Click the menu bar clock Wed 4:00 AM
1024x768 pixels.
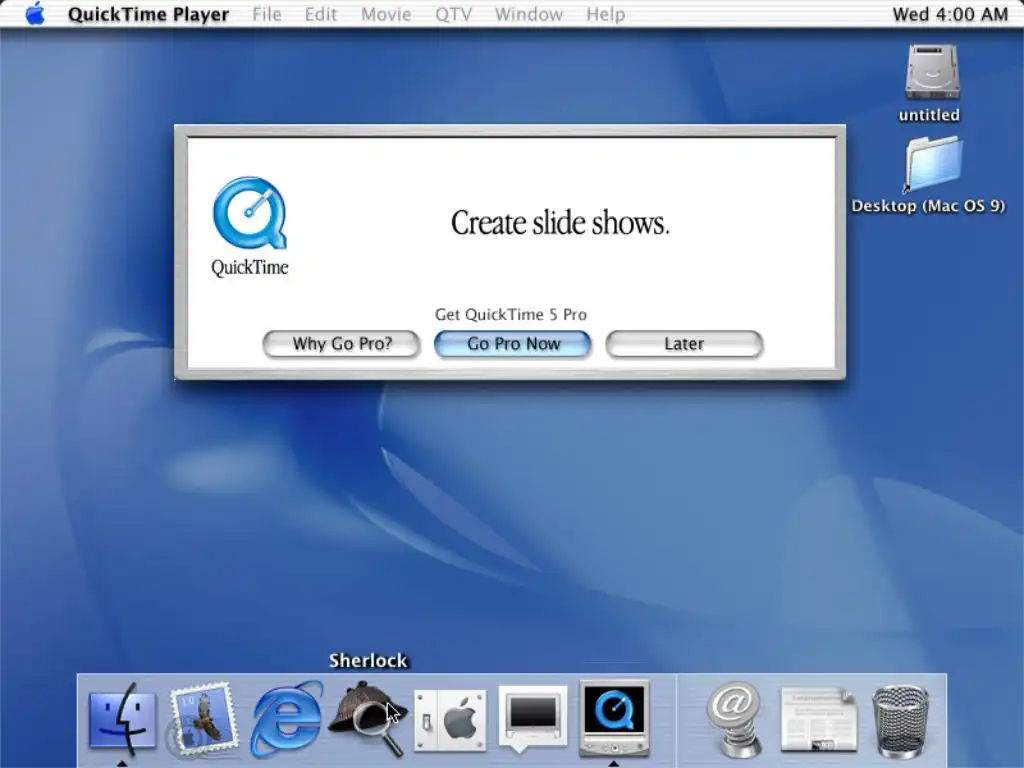(950, 14)
